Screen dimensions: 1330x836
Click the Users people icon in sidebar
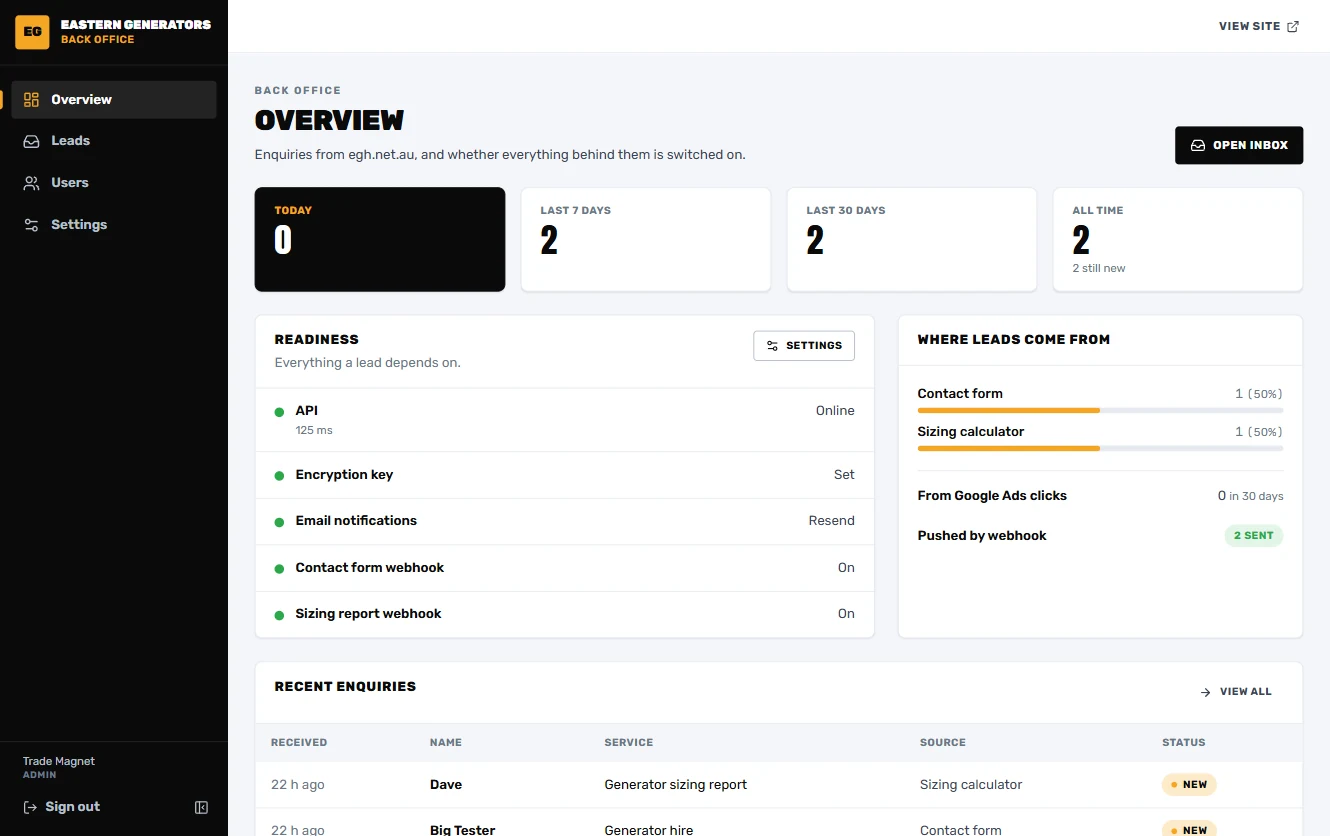[x=31, y=183]
